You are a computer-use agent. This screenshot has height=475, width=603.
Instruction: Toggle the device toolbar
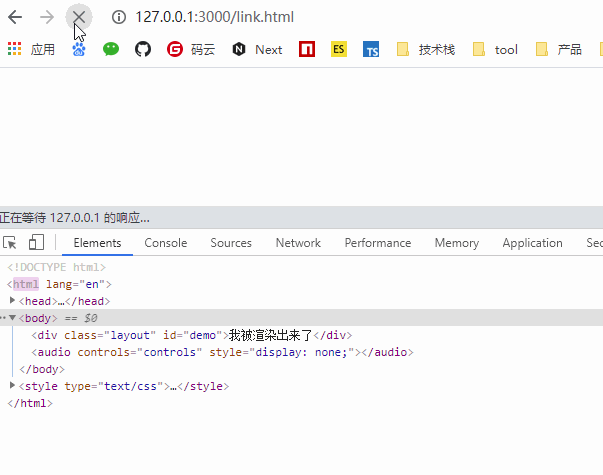[x=36, y=243]
